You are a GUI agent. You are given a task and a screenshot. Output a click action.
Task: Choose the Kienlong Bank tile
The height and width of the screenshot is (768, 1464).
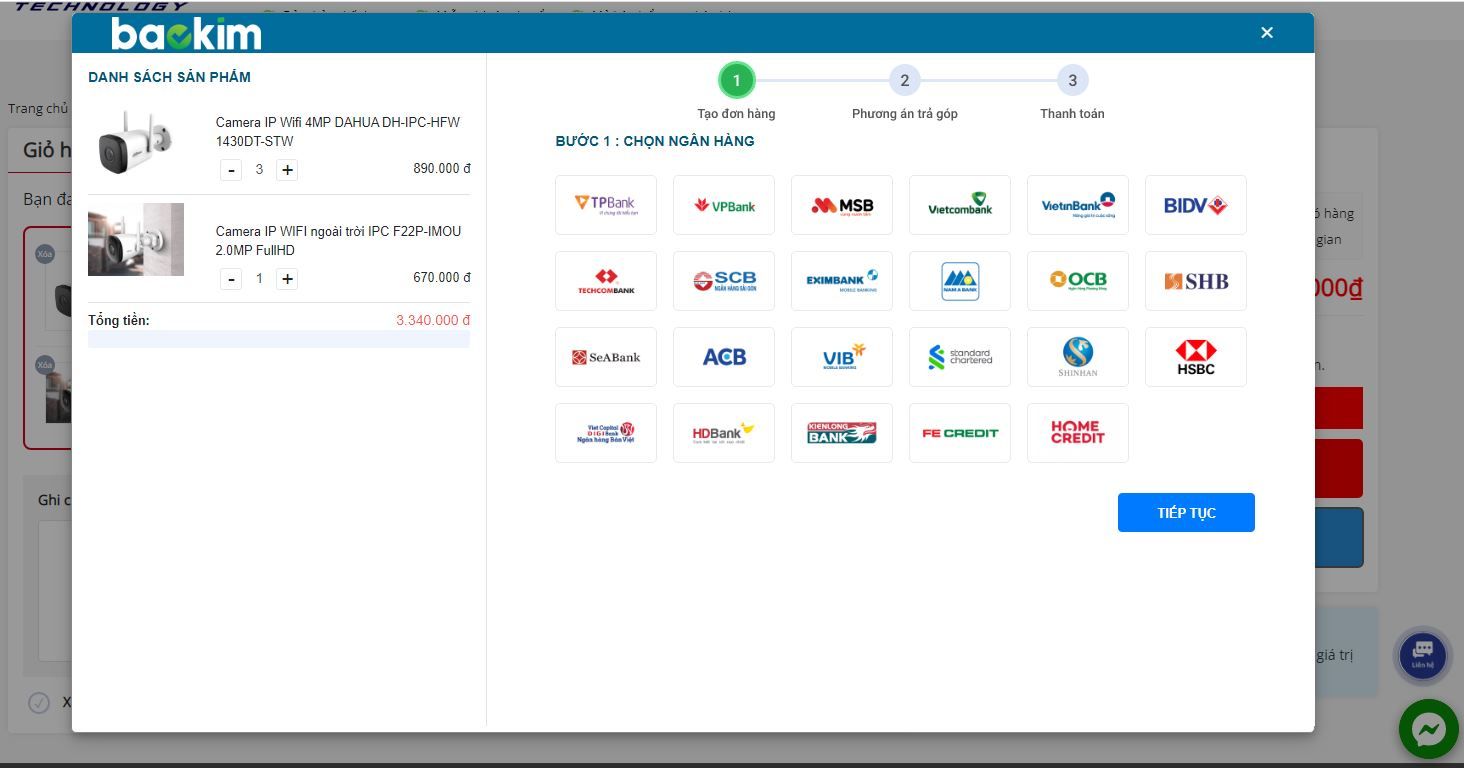tap(841, 433)
